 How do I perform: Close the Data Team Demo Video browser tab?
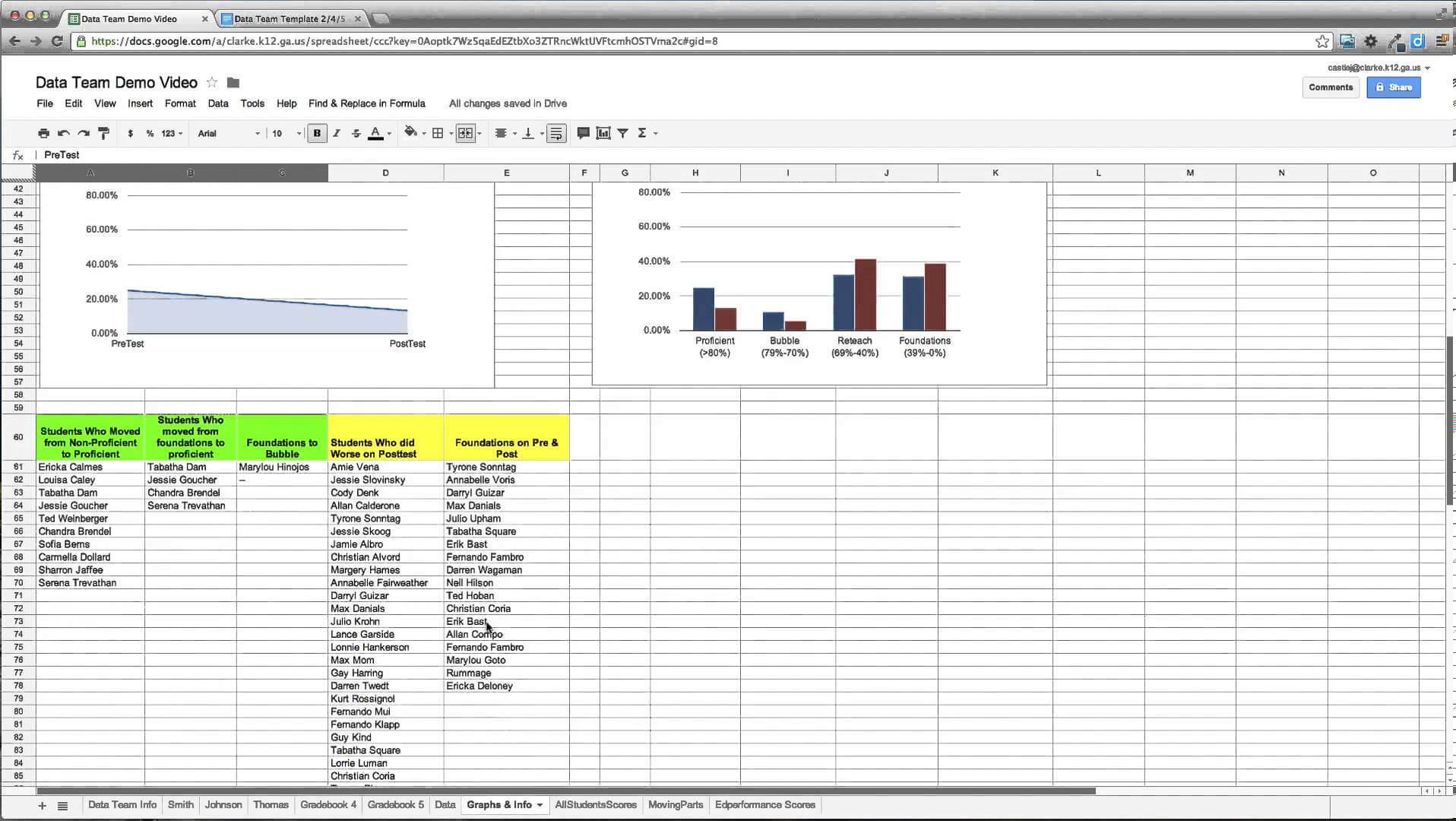coord(204,18)
